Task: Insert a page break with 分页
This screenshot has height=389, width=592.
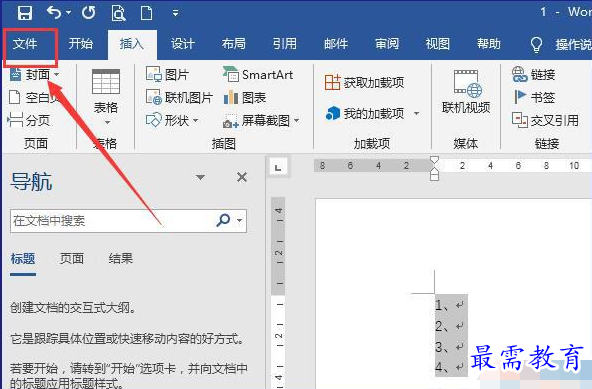Action: coord(29,120)
